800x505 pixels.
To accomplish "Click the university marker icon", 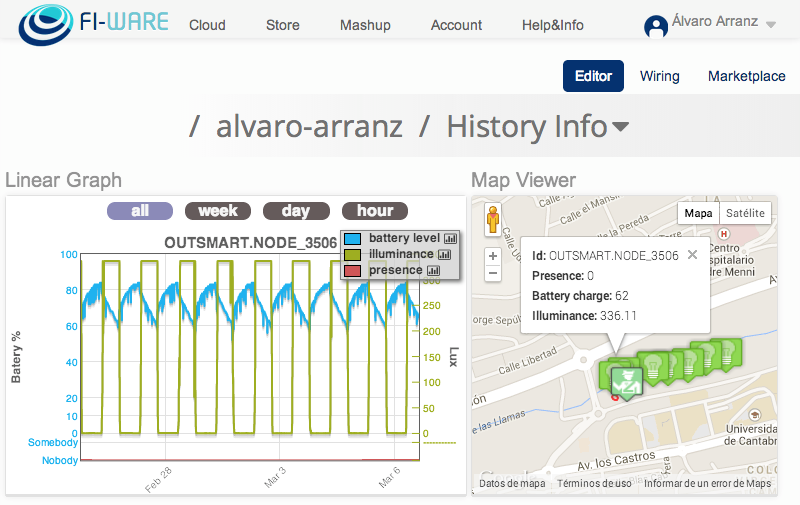I will click(x=755, y=415).
